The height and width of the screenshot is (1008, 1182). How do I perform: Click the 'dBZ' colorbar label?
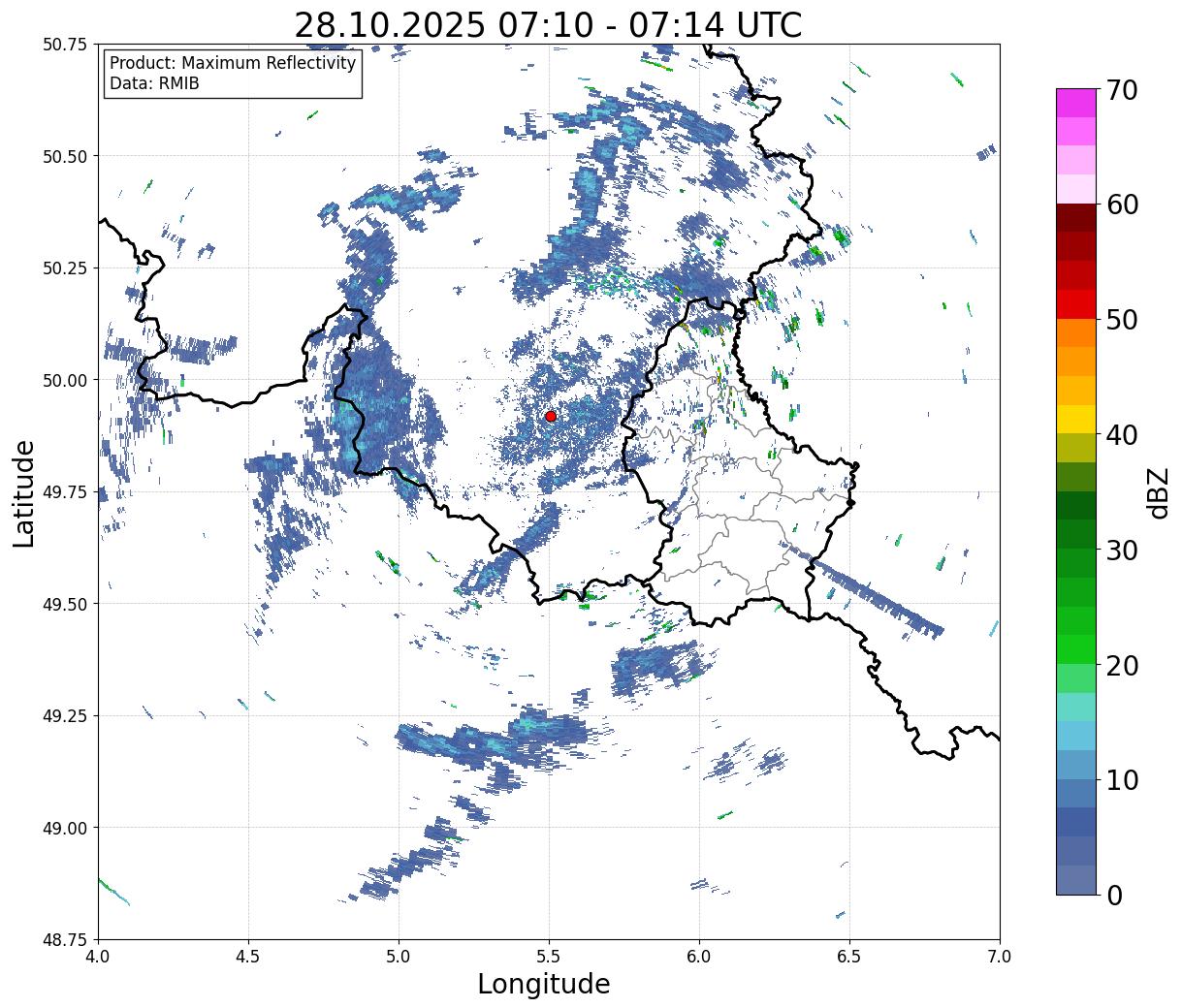1159,492
